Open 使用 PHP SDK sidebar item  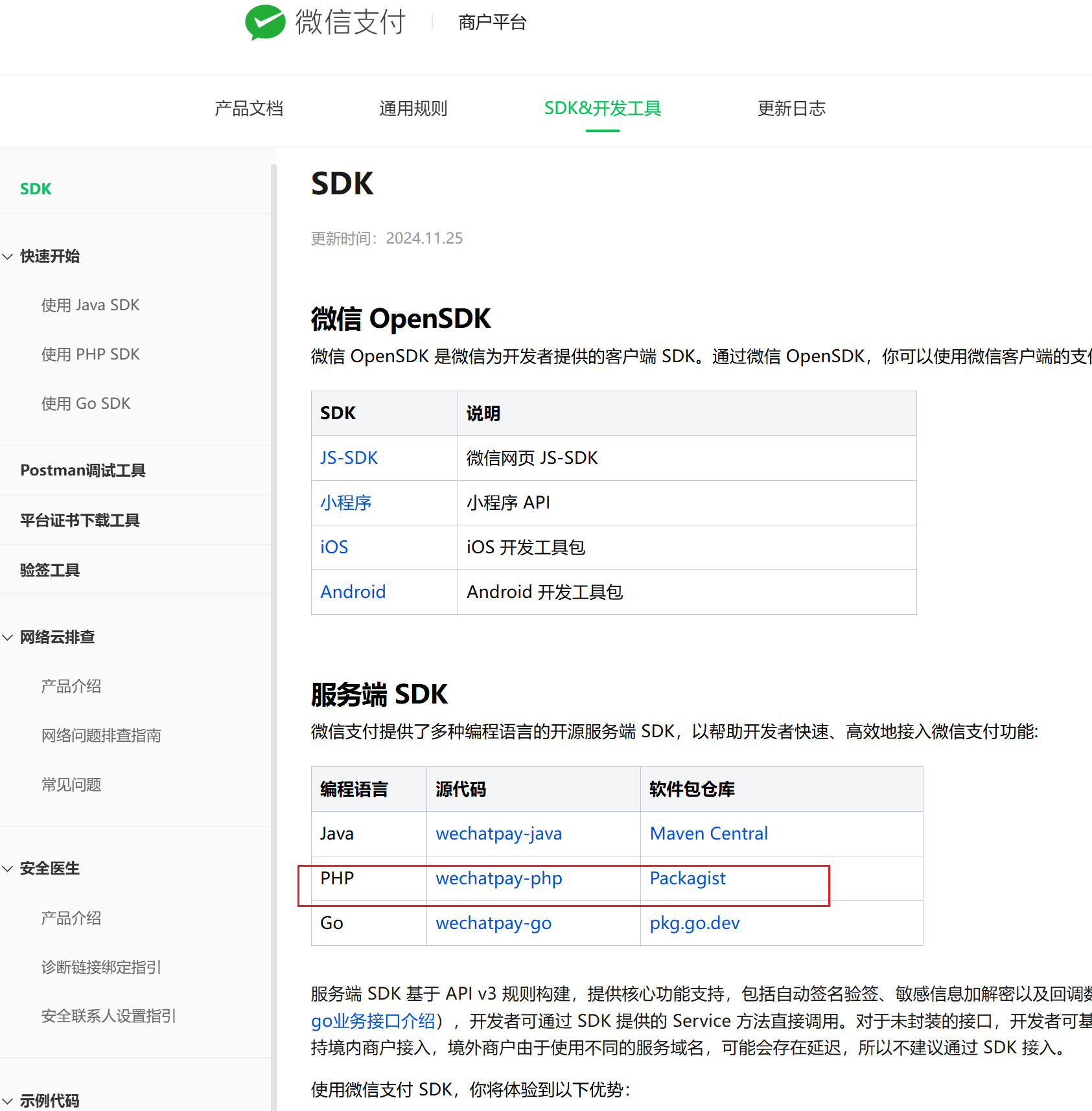tap(91, 354)
